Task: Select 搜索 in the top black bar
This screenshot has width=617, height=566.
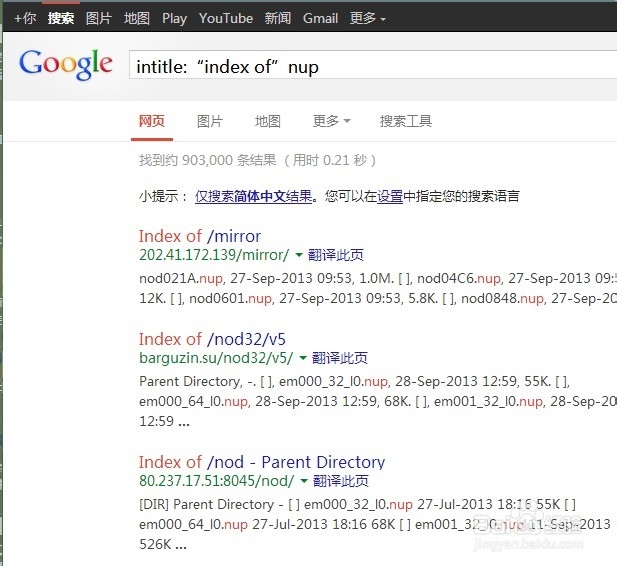Action: click(61, 18)
